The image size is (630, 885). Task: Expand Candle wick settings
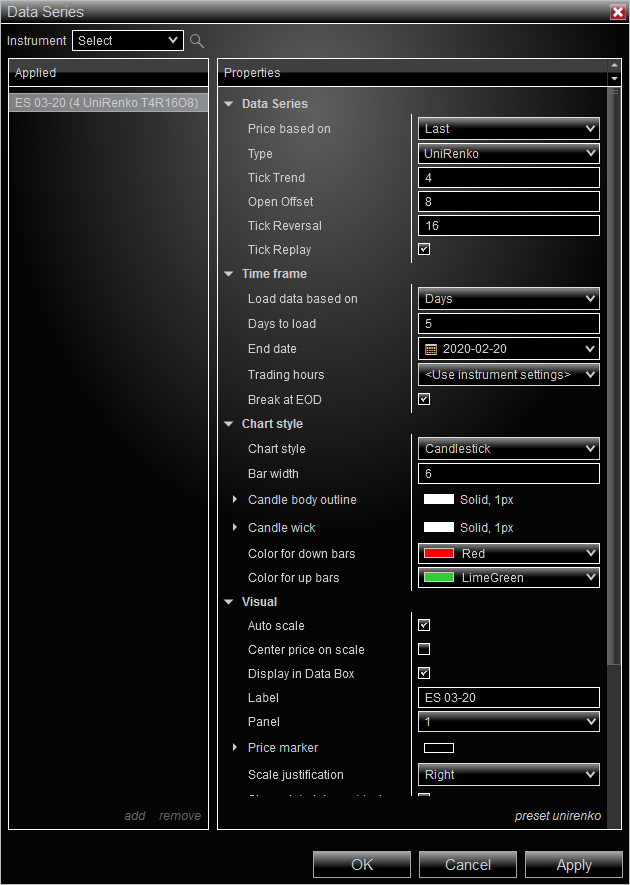click(235, 527)
